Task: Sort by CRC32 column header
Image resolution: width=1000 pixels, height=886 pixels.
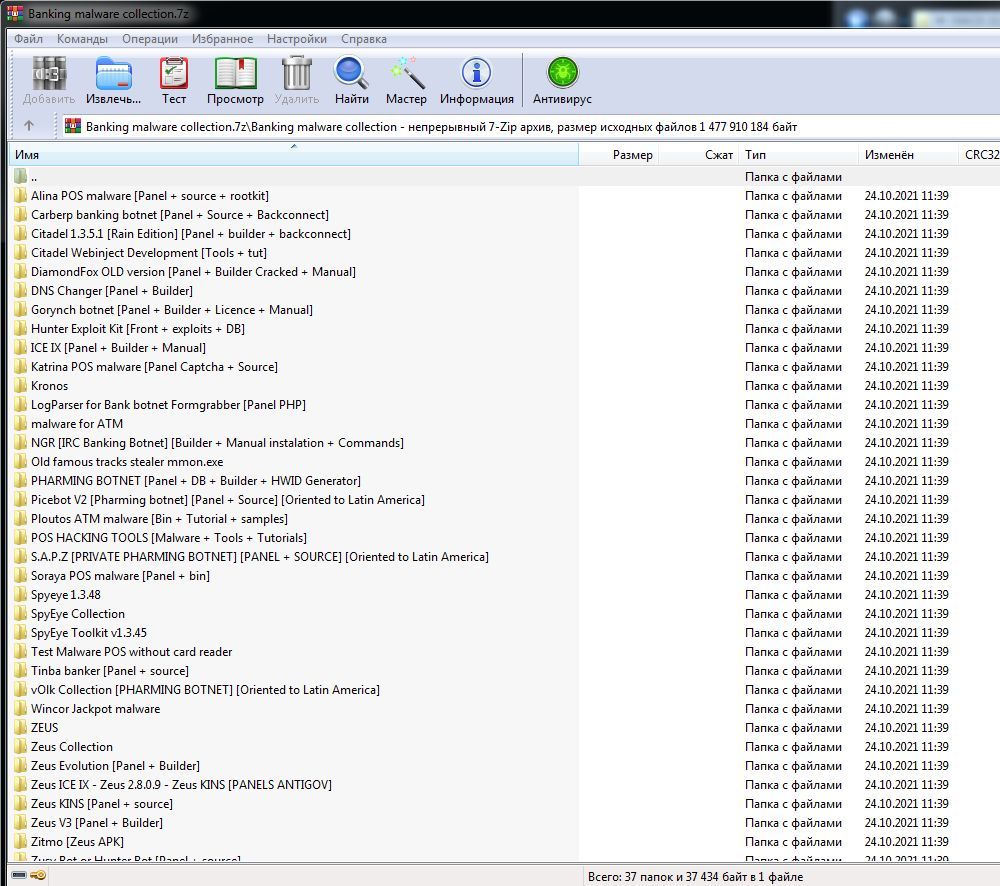Action: [x=979, y=154]
